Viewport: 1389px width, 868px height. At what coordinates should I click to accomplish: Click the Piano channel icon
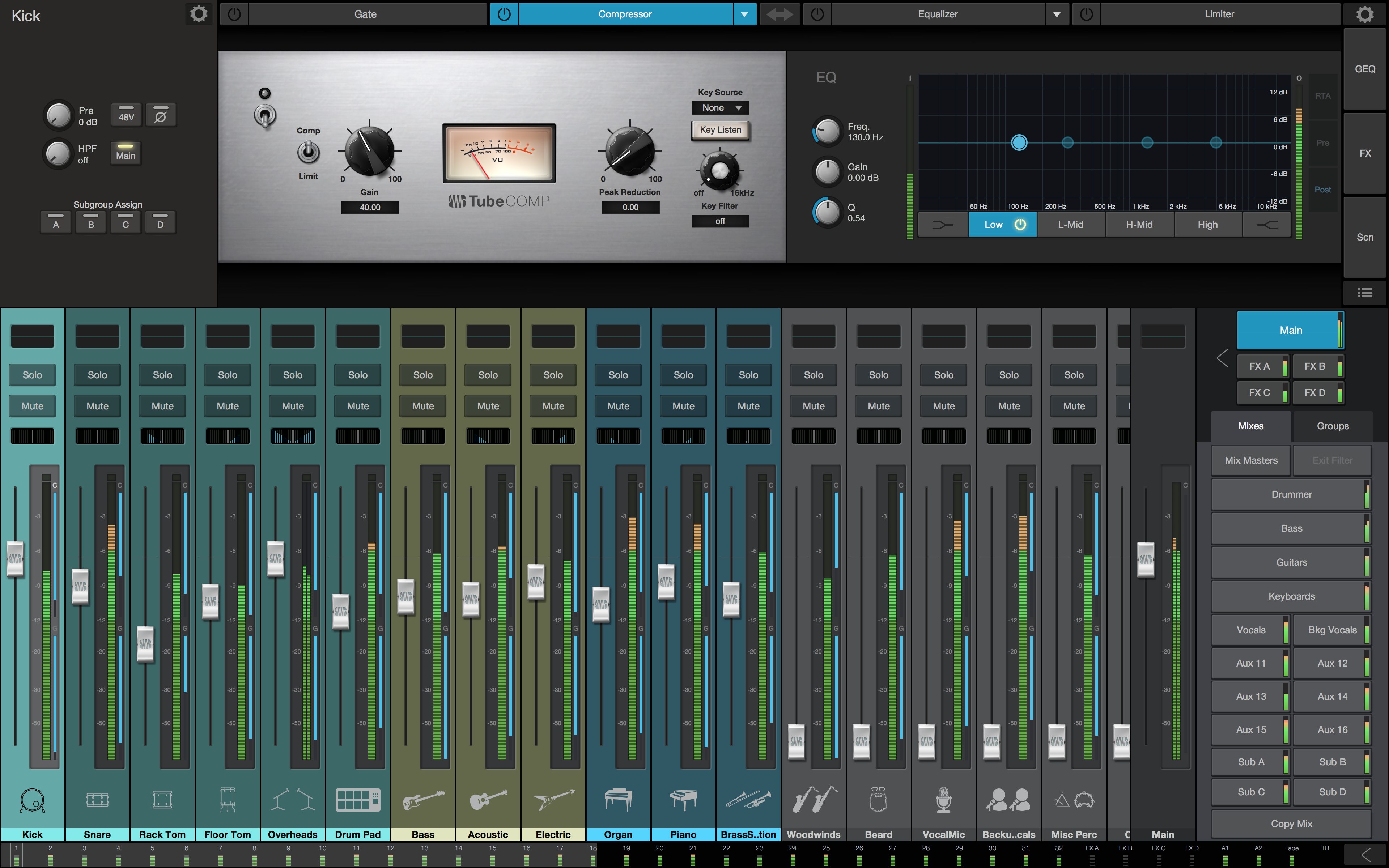[x=683, y=800]
